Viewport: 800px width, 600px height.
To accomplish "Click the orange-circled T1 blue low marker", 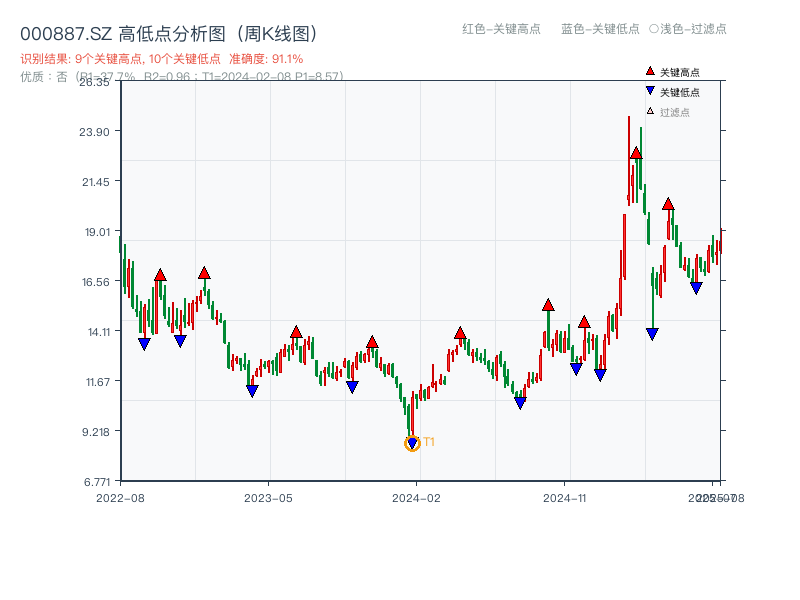I will point(412,443).
